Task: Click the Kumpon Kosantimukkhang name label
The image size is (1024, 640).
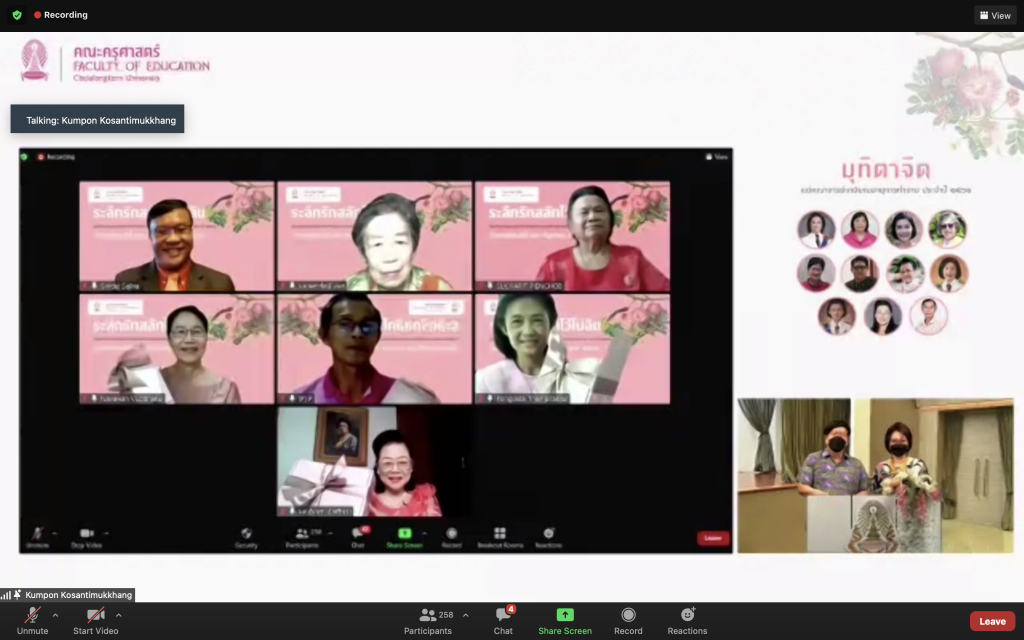Action: [78, 595]
